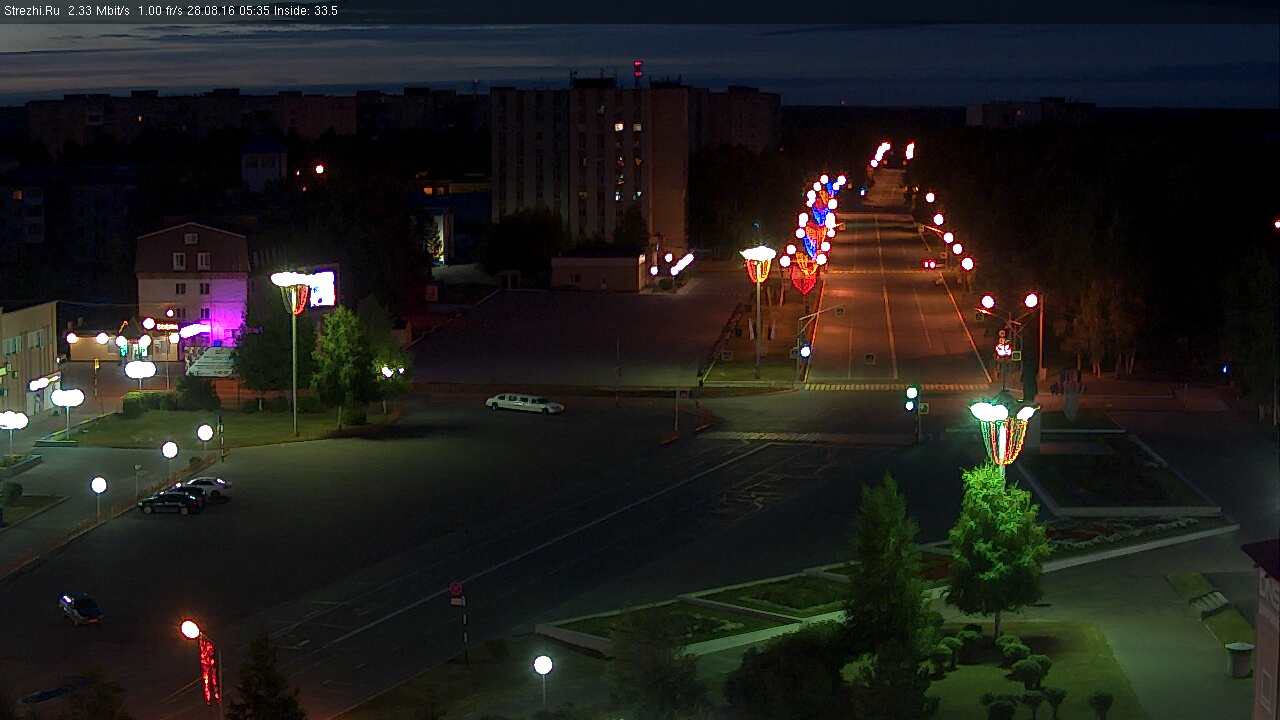Click the "1.00 fr/s" frame rate value
Image resolution: width=1280 pixels, height=720 pixels.
pos(162,11)
